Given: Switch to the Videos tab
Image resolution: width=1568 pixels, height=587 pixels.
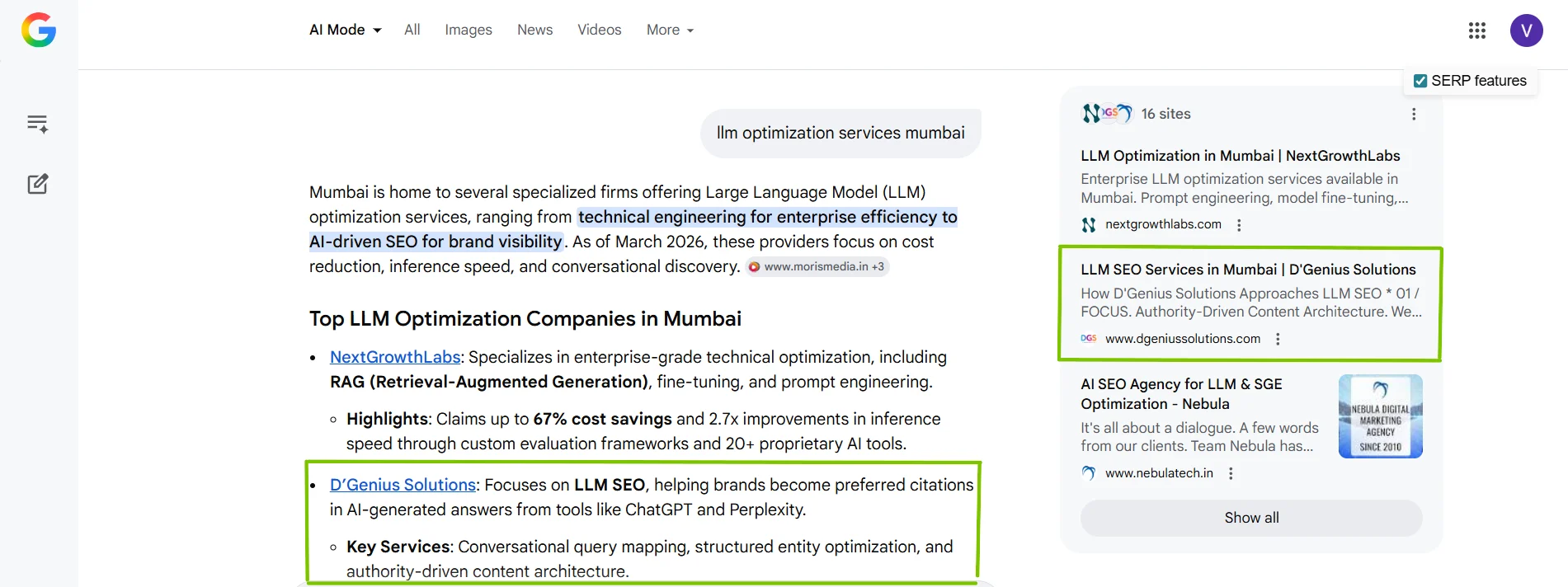Looking at the screenshot, I should coord(600,30).
